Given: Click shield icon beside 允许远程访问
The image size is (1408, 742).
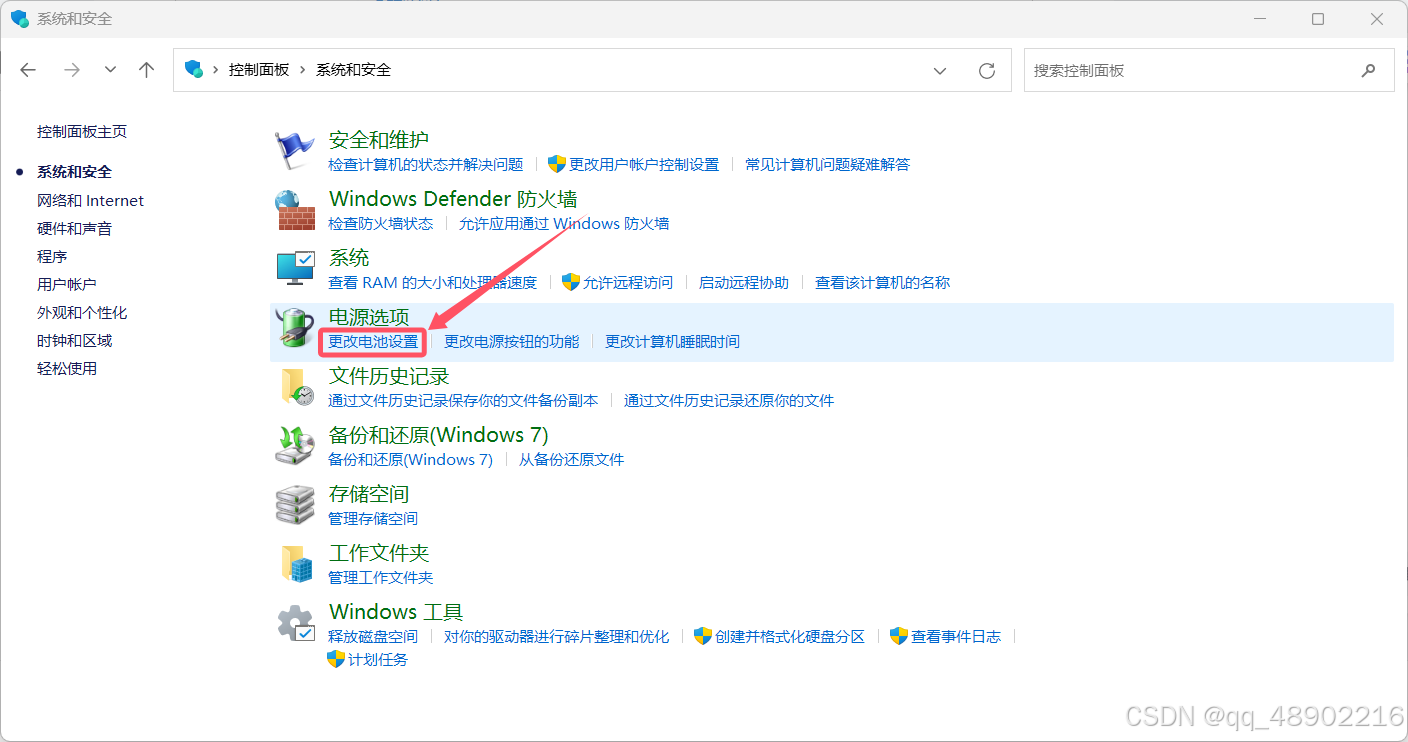Looking at the screenshot, I should point(571,282).
